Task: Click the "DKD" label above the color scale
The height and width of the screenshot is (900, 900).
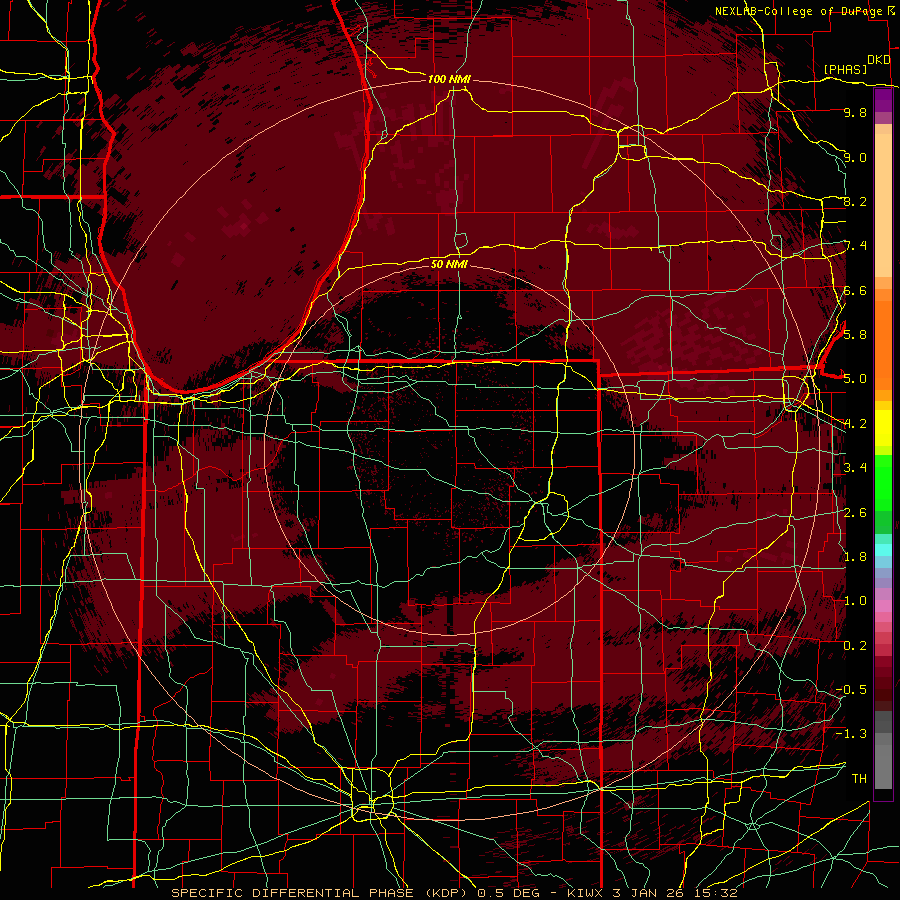Action: [x=879, y=60]
